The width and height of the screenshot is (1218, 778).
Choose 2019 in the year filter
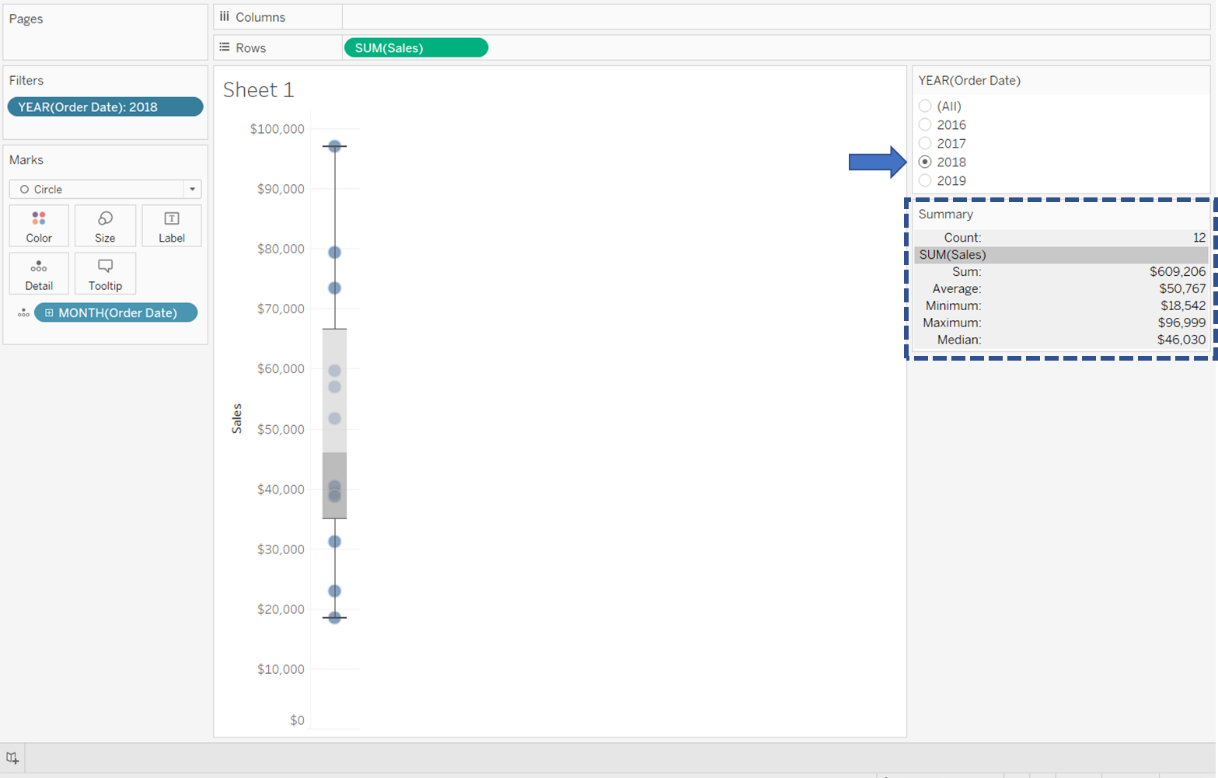pyautogui.click(x=925, y=181)
